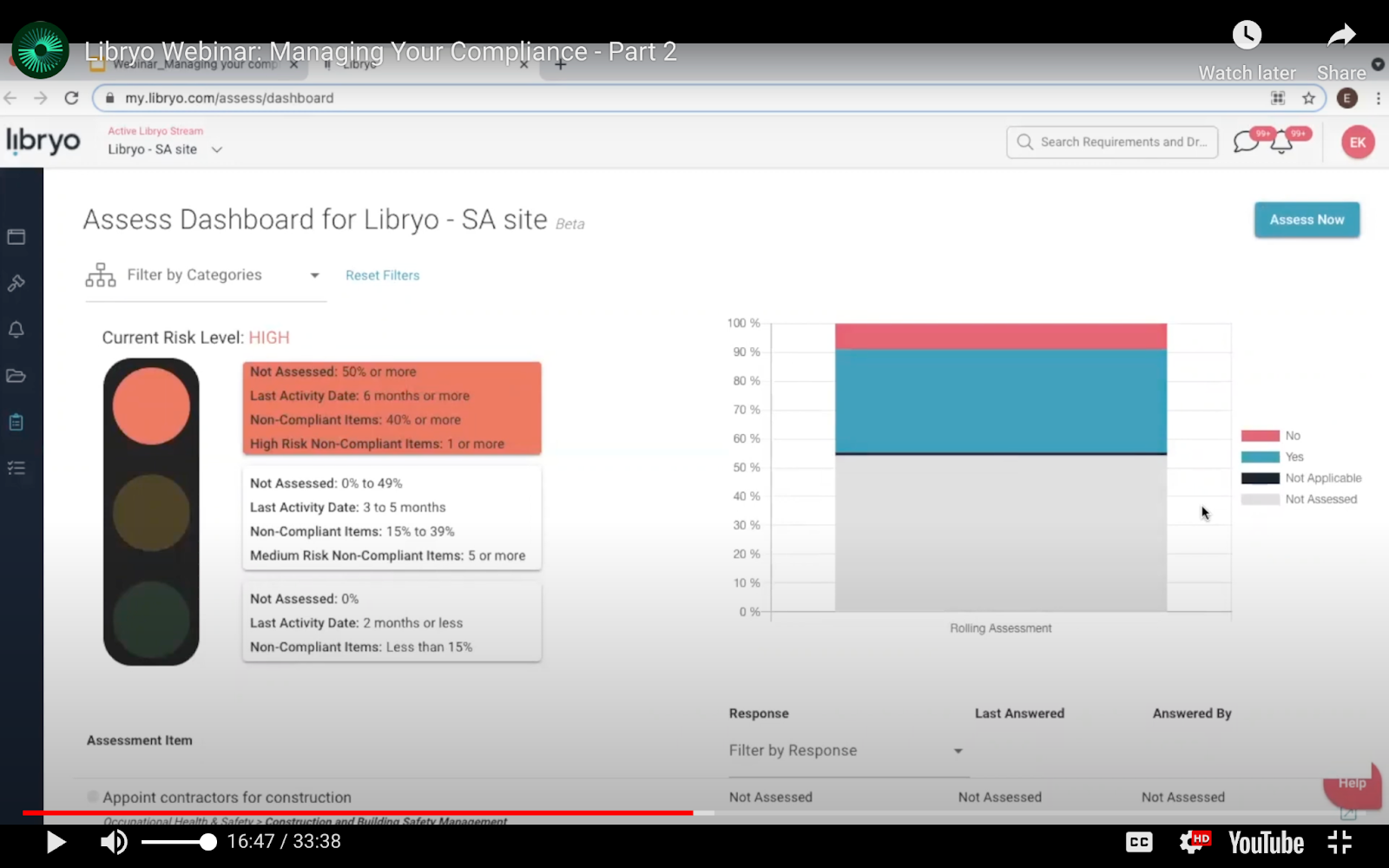Click the Rolling Assessment axis label
Screen dimensions: 1389x868
coord(1000,628)
